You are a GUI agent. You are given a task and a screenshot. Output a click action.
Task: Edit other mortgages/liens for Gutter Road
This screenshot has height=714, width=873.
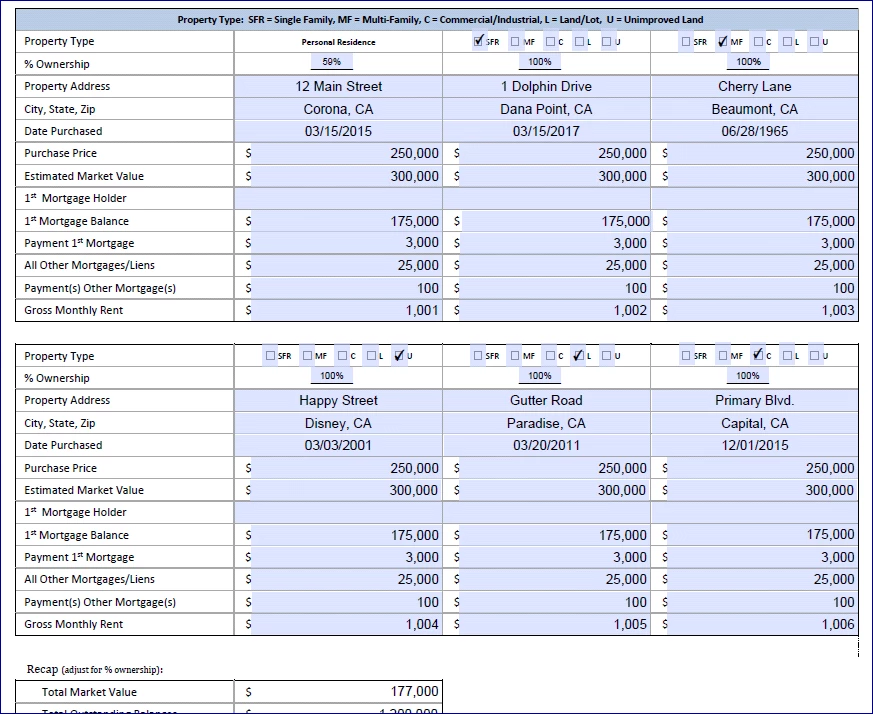(555, 580)
